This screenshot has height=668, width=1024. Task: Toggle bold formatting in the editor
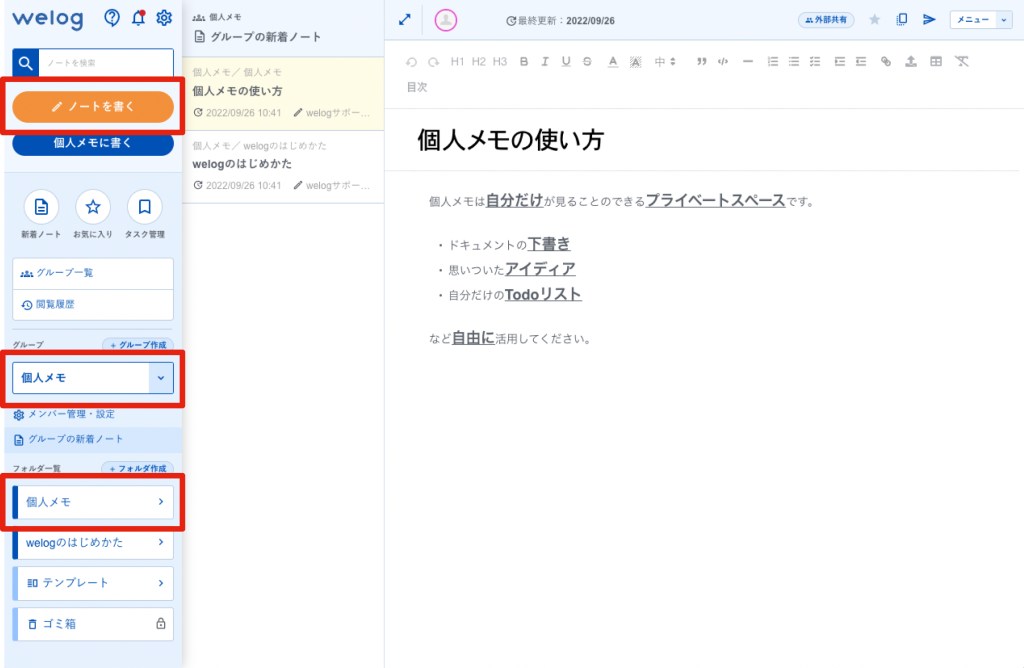(523, 61)
